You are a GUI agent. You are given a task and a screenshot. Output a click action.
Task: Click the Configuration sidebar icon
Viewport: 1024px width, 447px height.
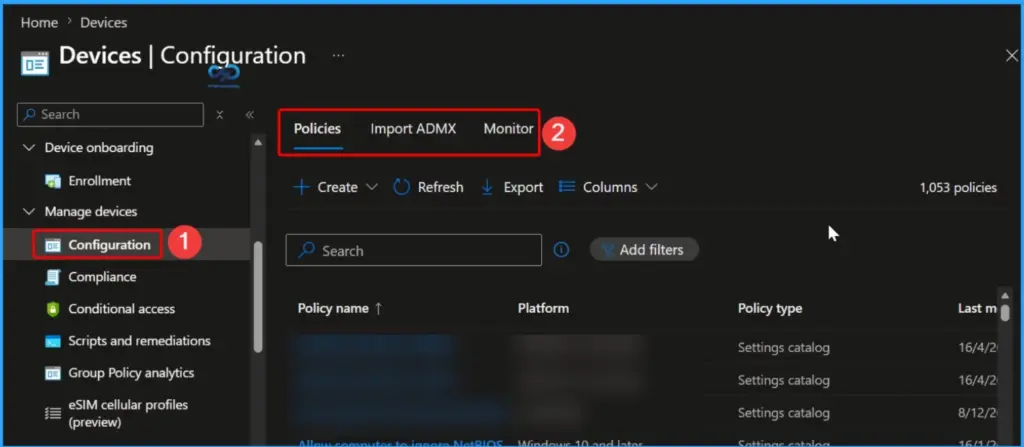53,245
